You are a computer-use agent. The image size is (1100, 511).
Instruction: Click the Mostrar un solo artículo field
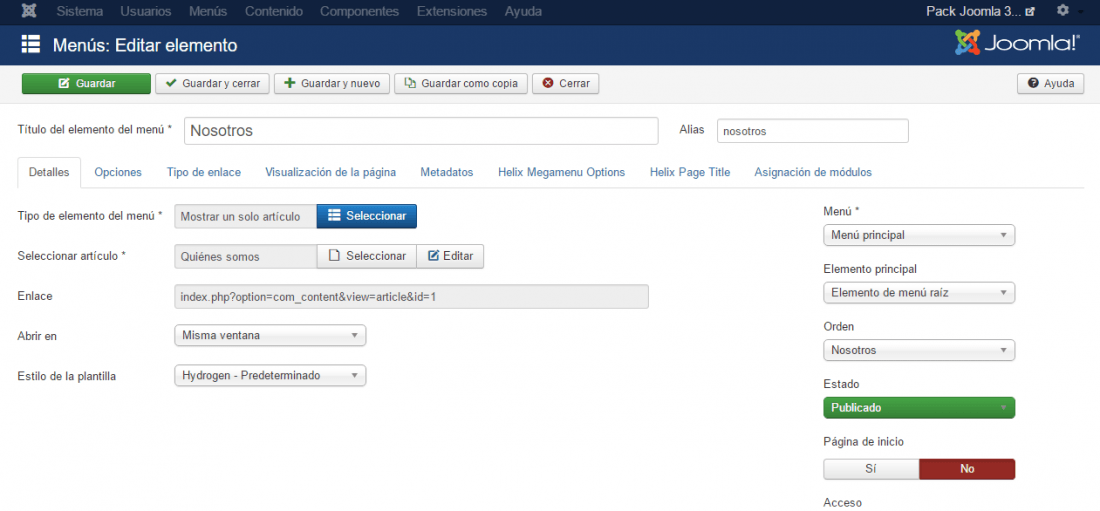pos(246,216)
